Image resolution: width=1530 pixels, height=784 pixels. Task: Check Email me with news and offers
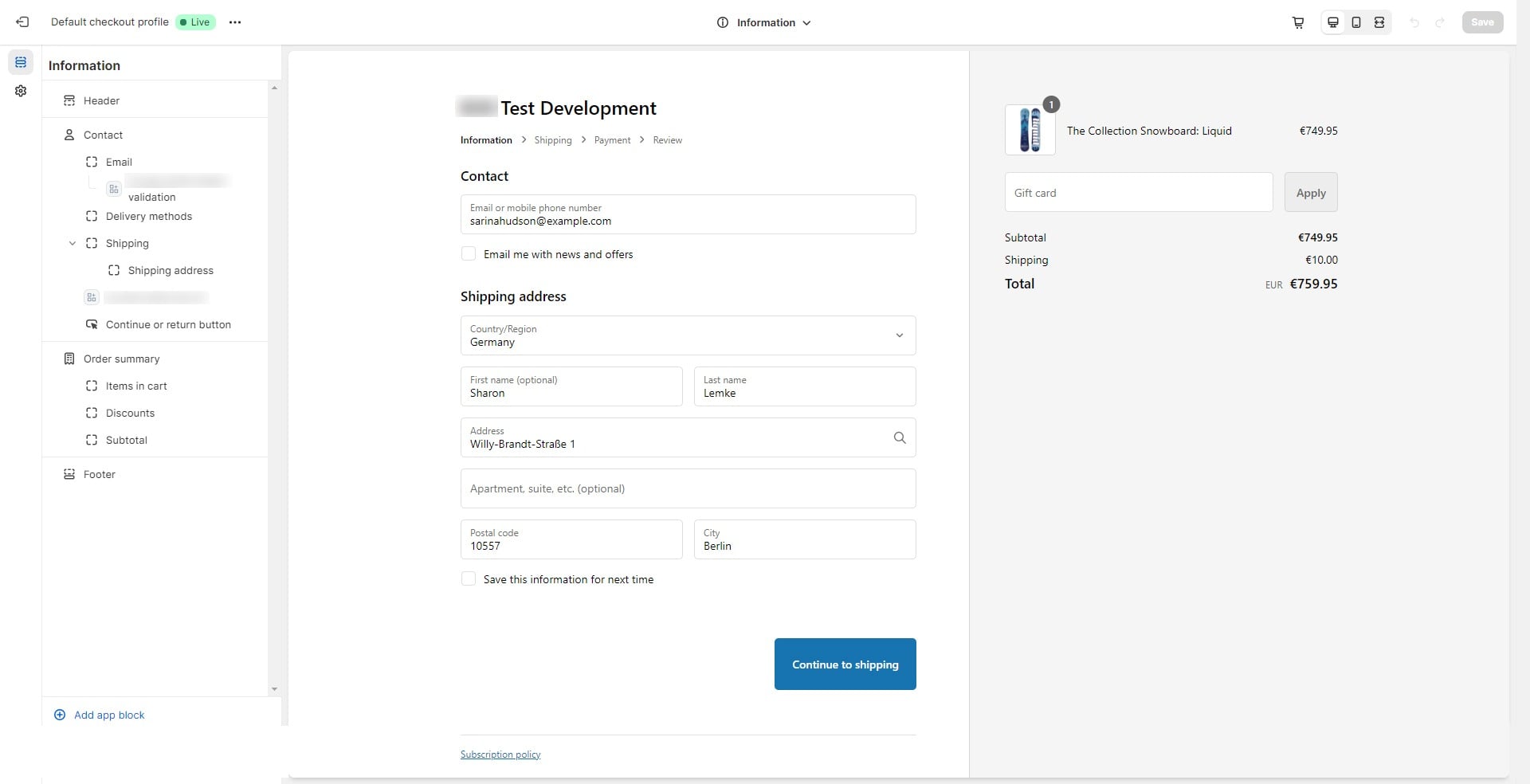[x=469, y=254]
